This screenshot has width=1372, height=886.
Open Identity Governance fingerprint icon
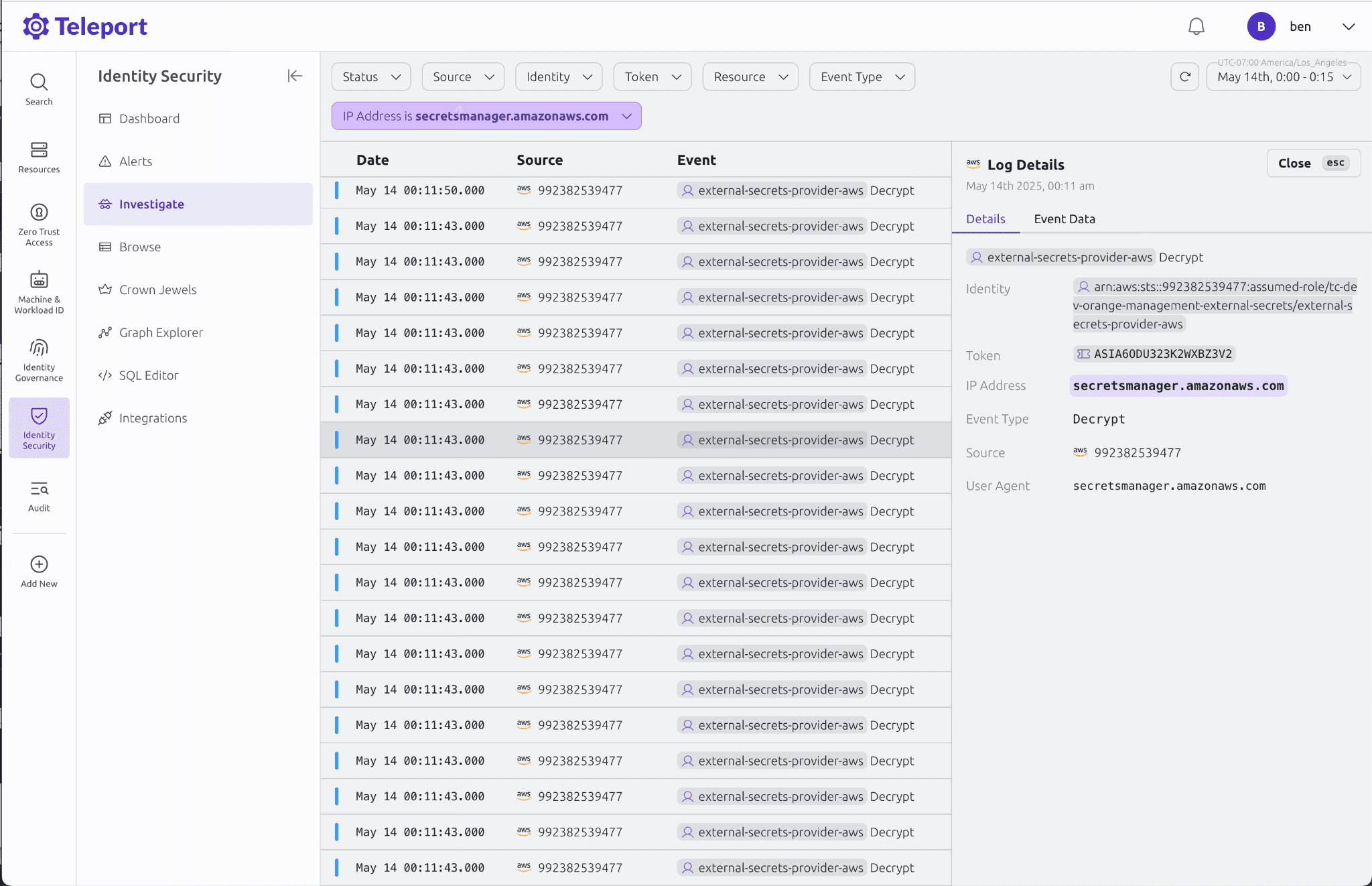(x=39, y=348)
